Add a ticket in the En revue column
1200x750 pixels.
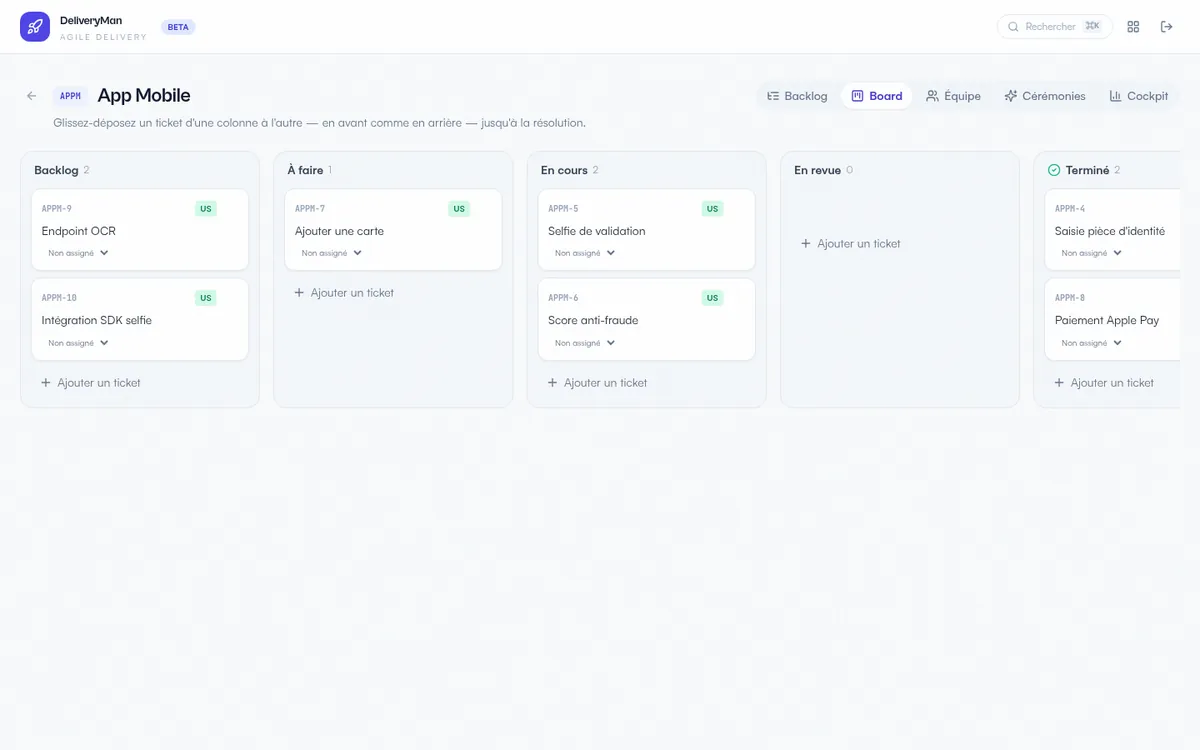[851, 244]
